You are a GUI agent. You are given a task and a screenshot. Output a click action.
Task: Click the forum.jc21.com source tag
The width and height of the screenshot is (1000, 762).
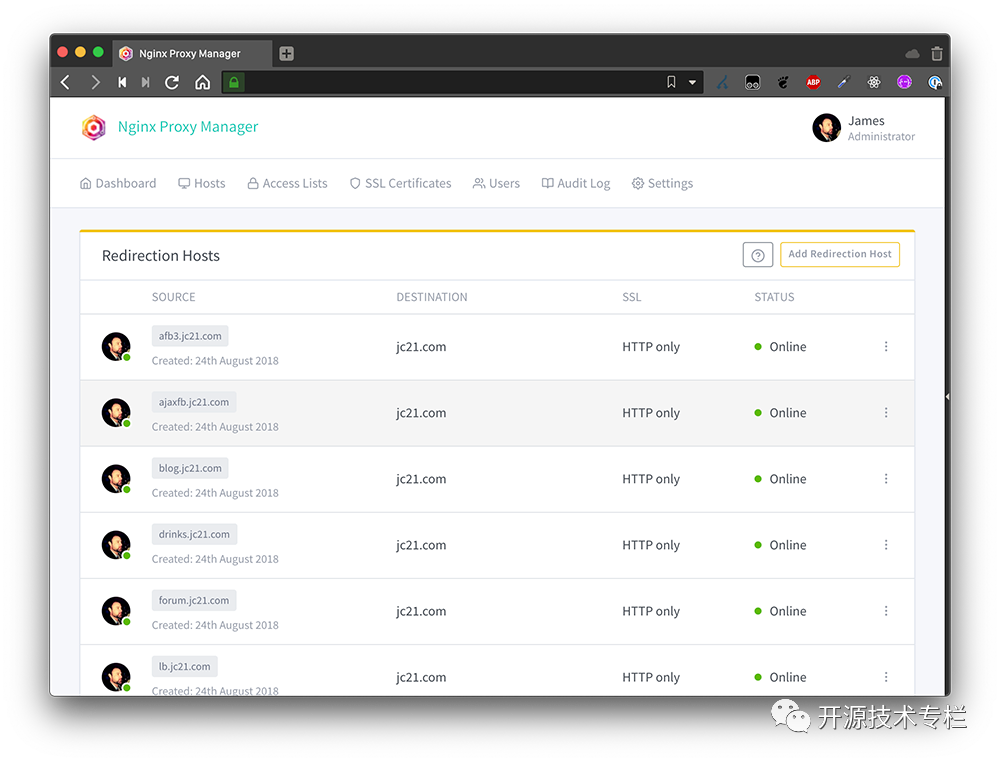click(194, 601)
